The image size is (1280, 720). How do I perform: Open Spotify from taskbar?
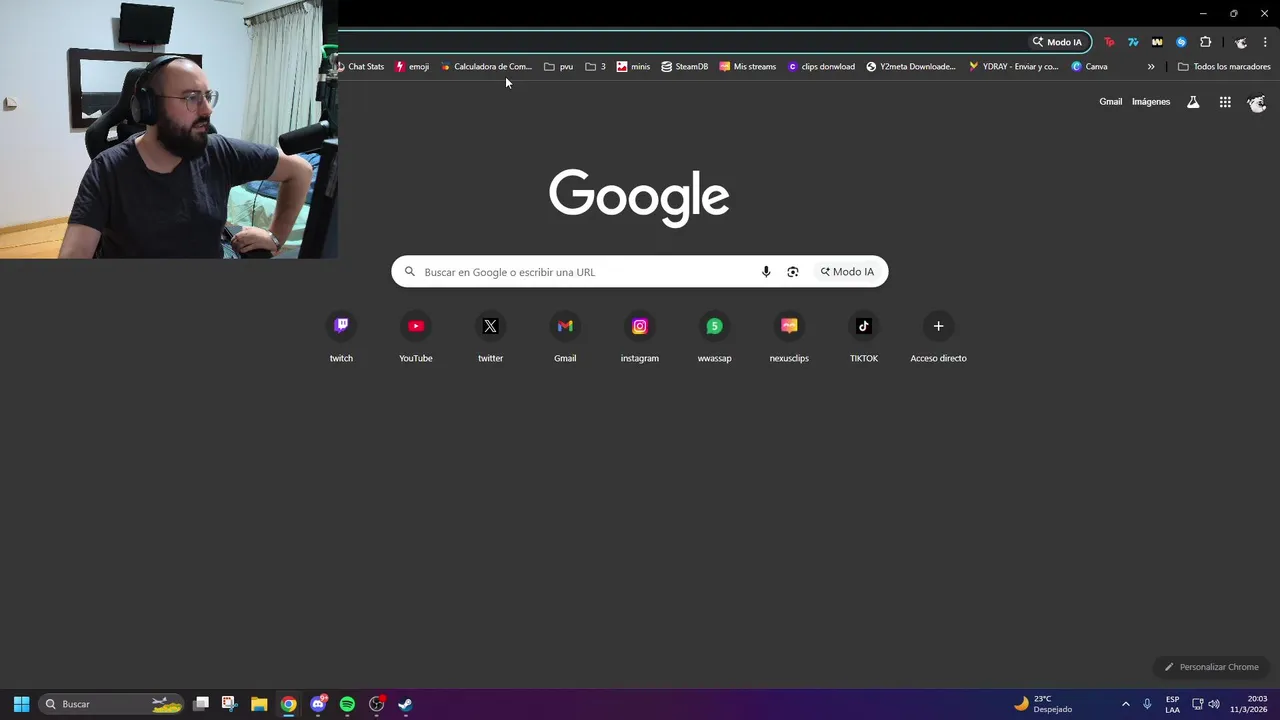click(347, 704)
